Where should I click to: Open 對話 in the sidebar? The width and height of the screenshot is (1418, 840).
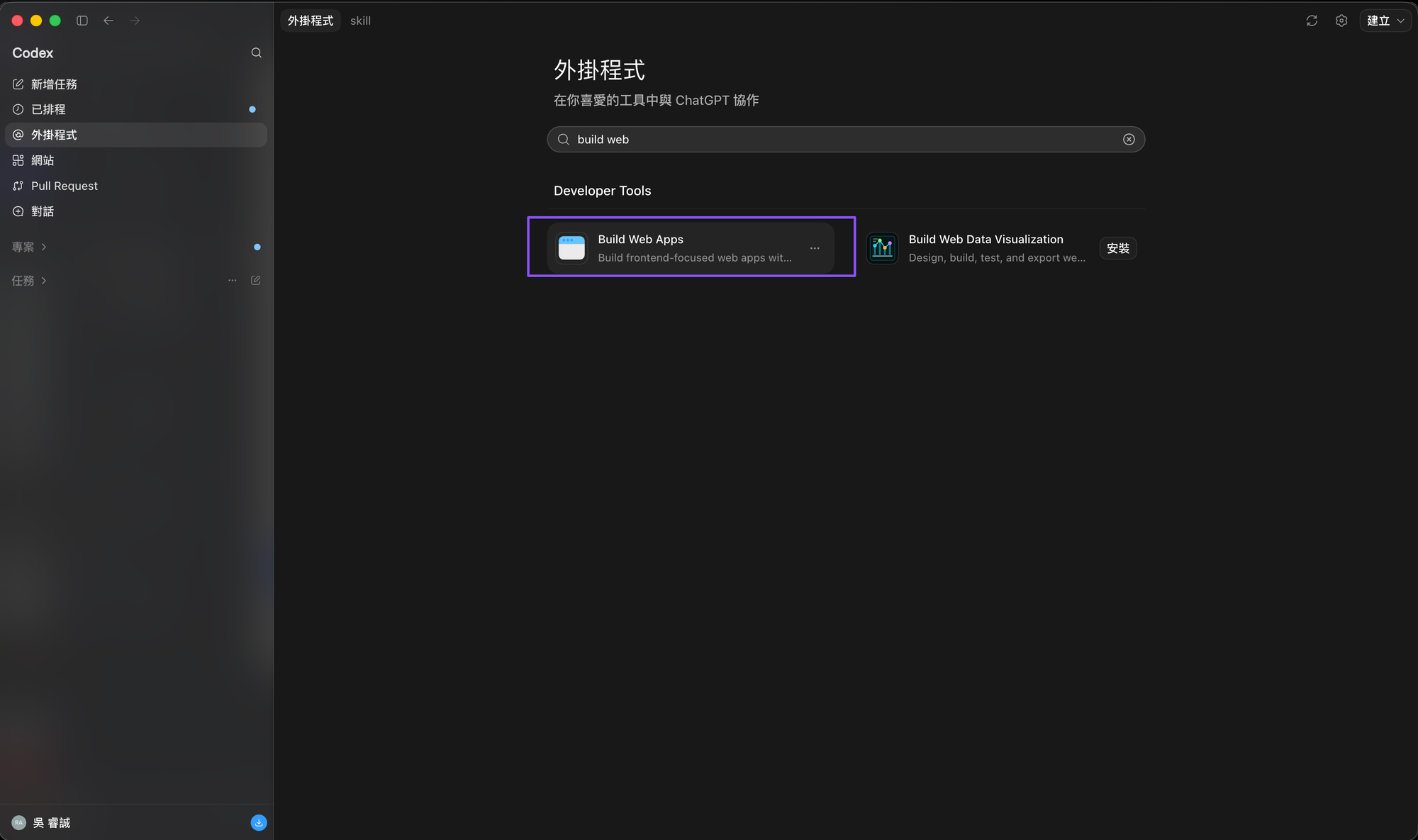click(x=136, y=211)
